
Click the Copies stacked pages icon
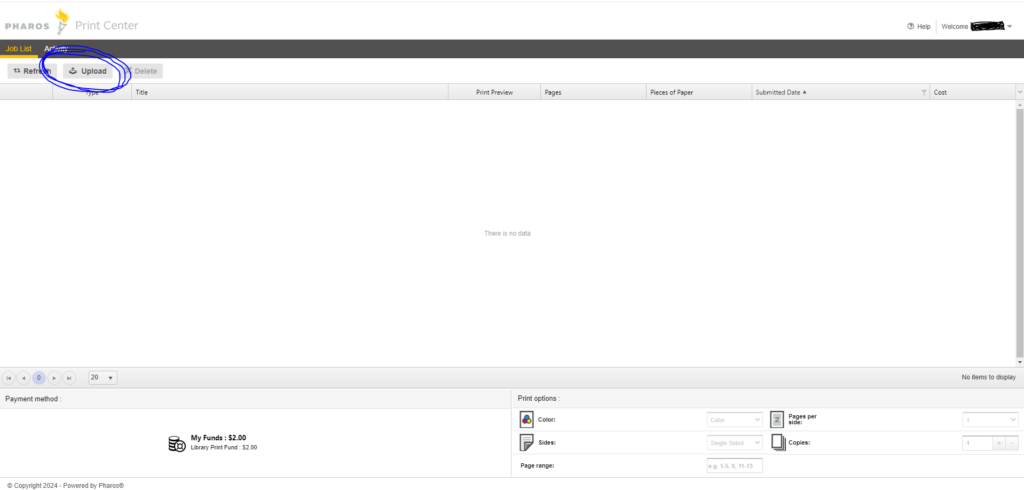tap(778, 443)
